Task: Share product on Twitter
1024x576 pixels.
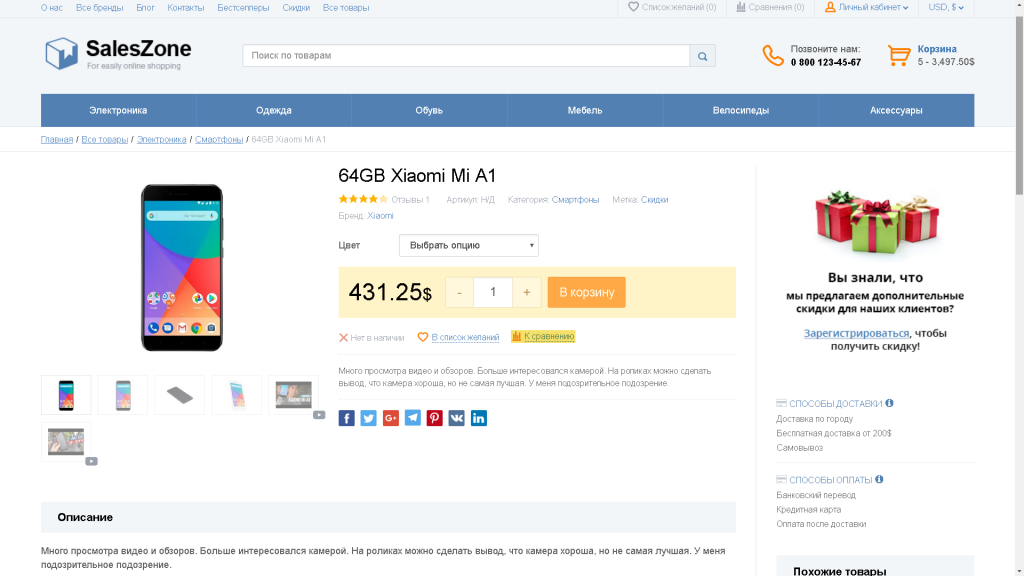Action: tap(368, 418)
